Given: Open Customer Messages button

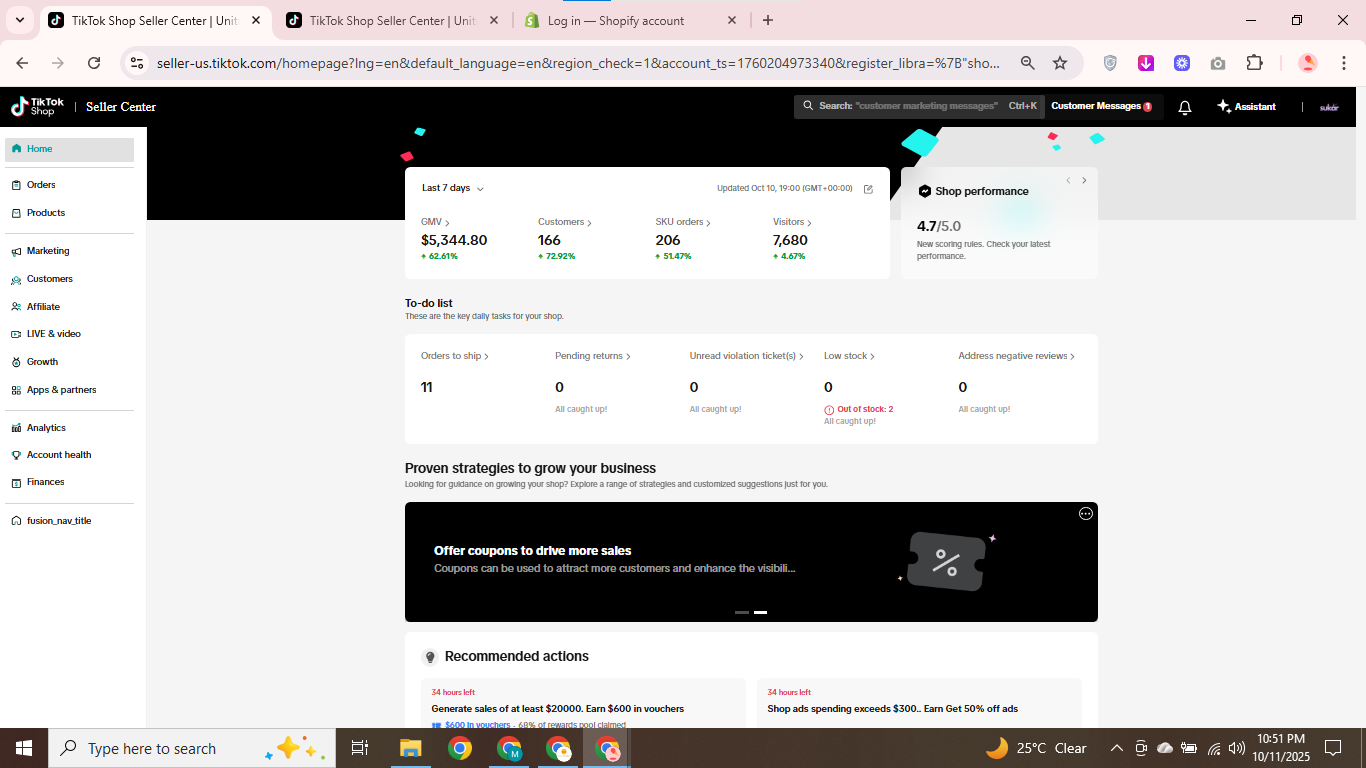Looking at the screenshot, I should [1100, 106].
